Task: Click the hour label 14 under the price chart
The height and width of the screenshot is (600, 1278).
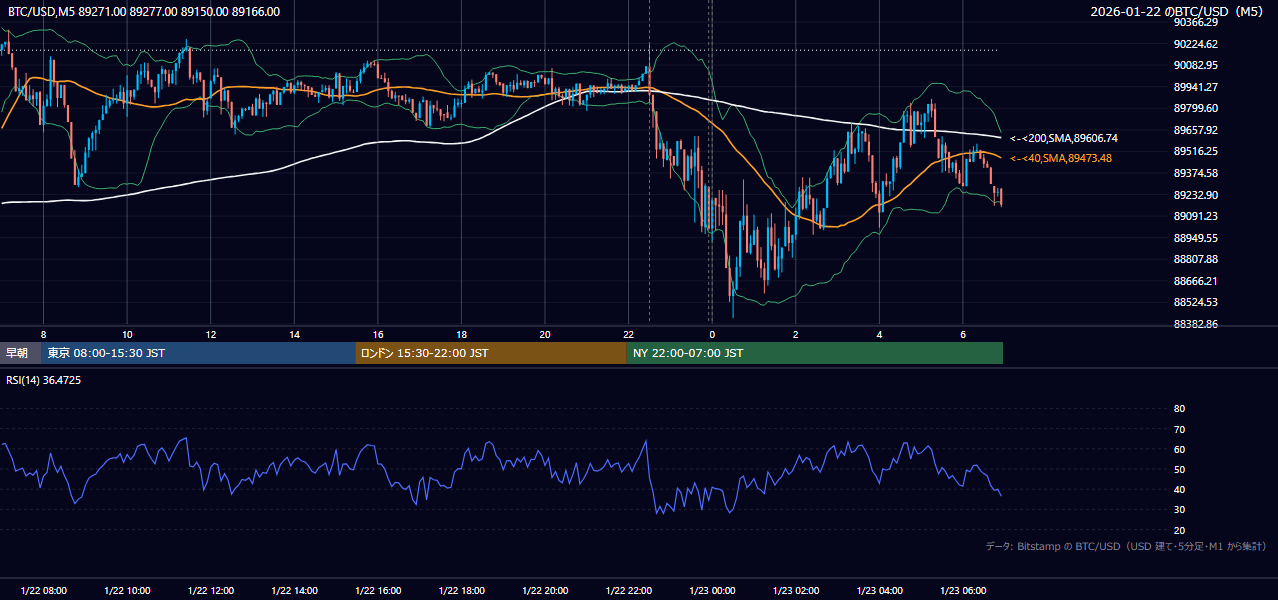Action: point(294,334)
